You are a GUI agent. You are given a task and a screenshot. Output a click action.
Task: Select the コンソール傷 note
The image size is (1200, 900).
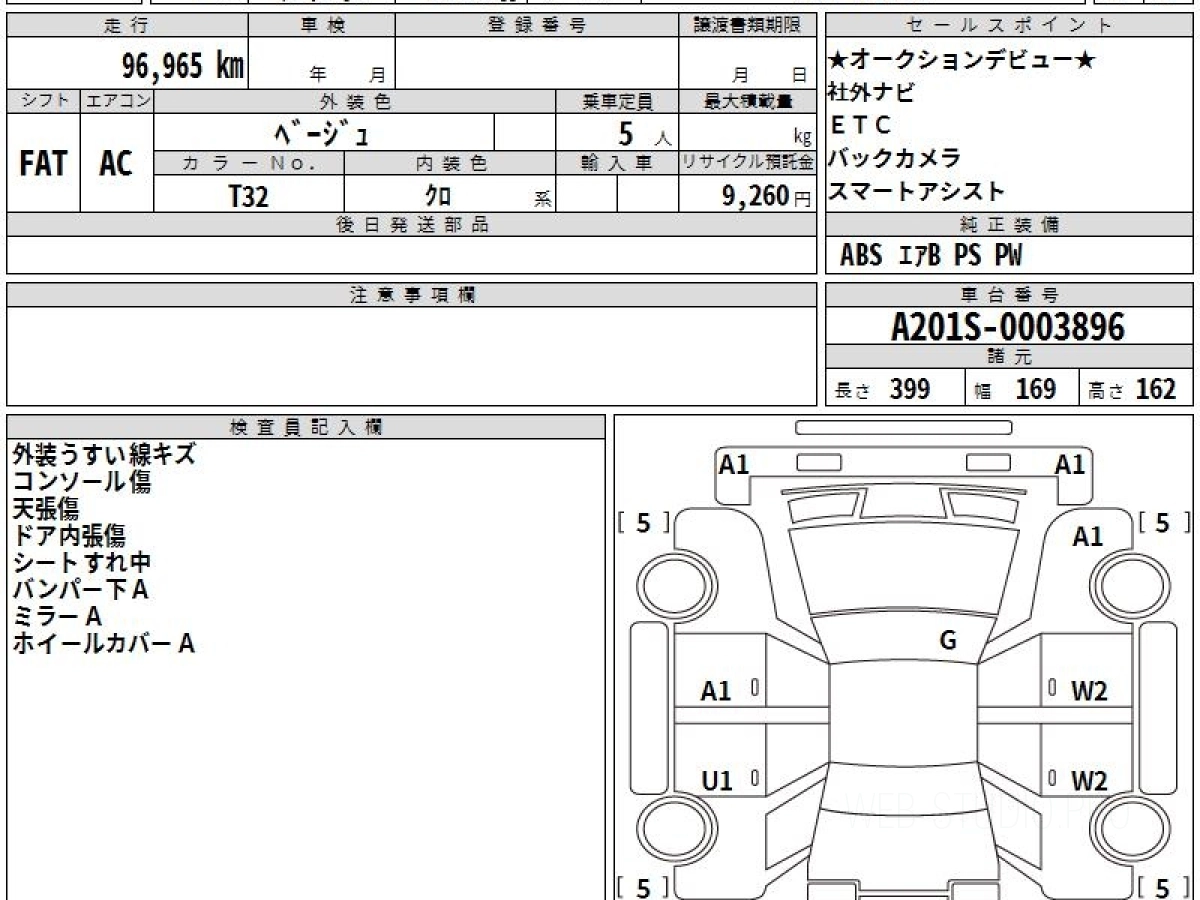pyautogui.click(x=82, y=482)
